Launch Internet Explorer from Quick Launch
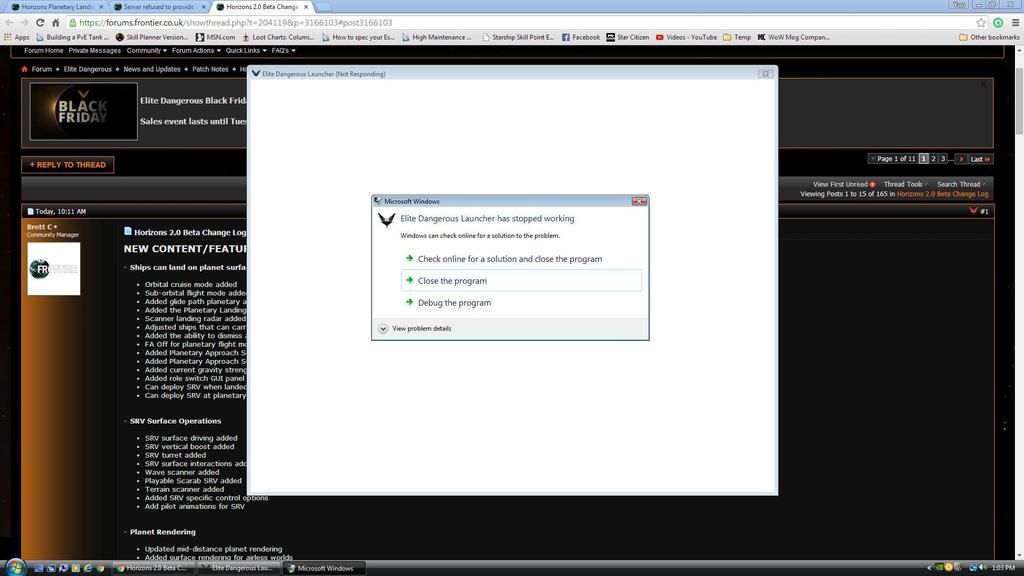 [88, 568]
